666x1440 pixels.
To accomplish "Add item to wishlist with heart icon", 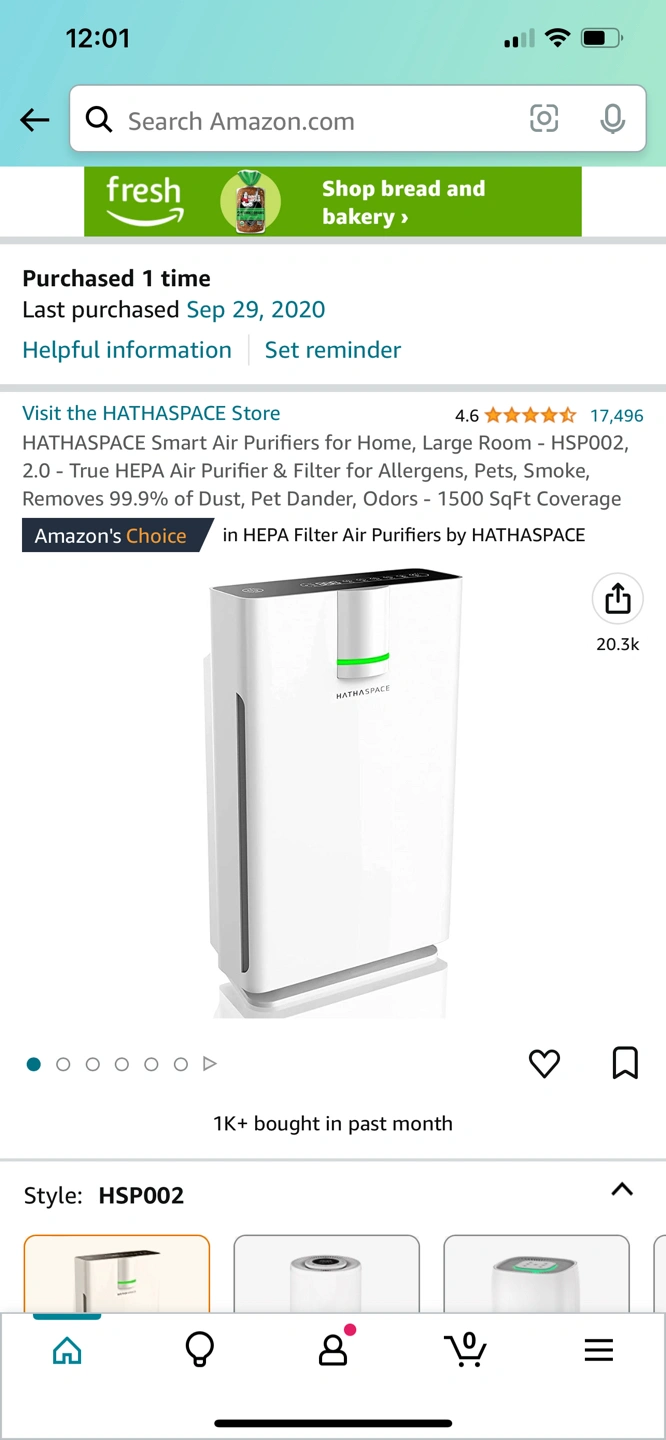I will point(544,1063).
